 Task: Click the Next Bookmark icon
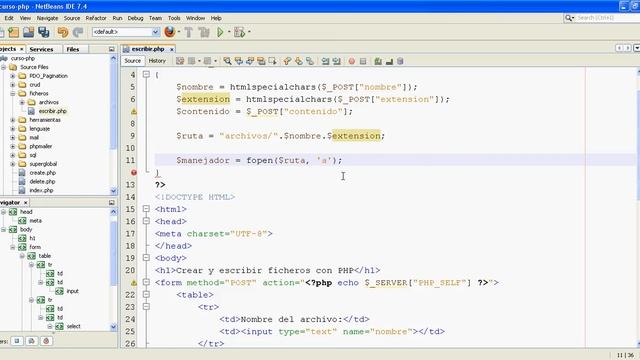[x=299, y=61]
